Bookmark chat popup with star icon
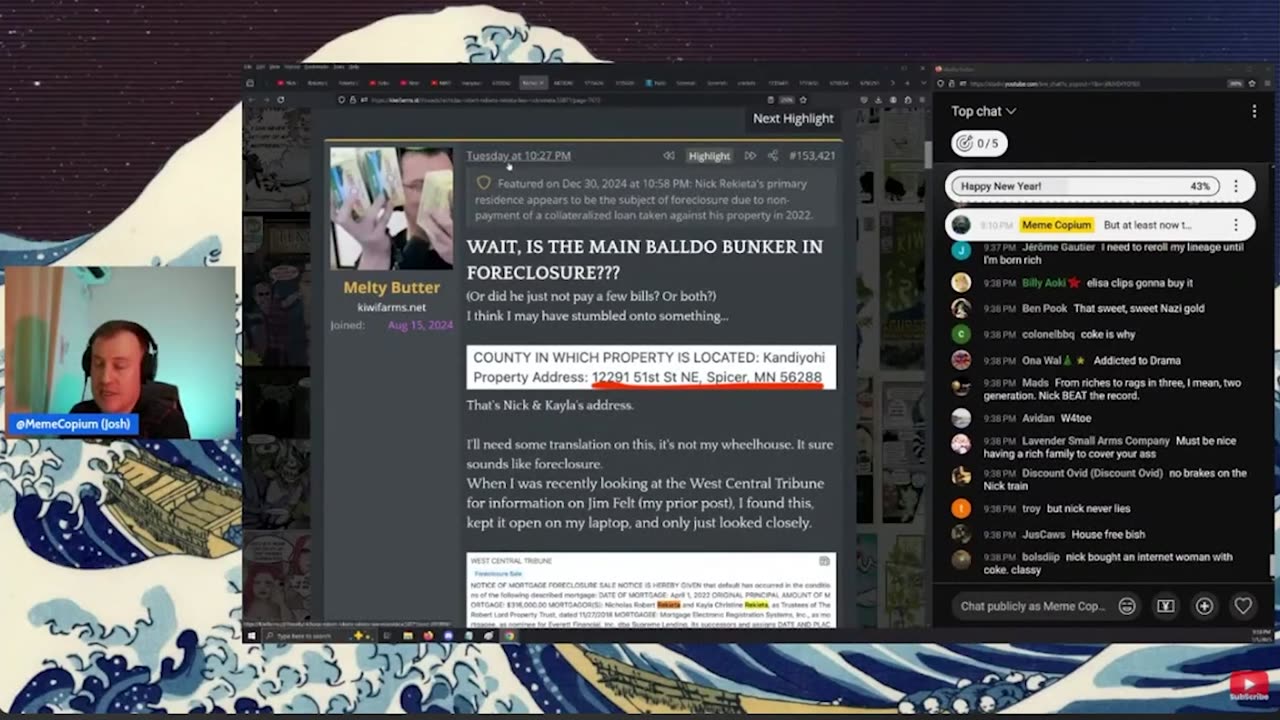 coord(1254,84)
